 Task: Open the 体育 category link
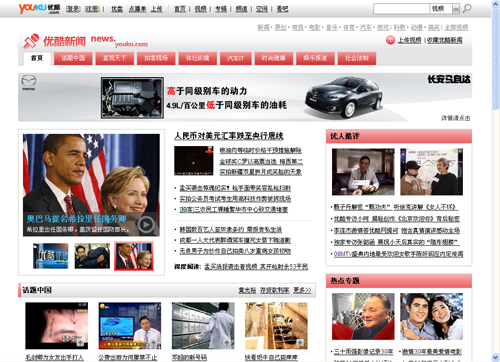[x=349, y=27]
